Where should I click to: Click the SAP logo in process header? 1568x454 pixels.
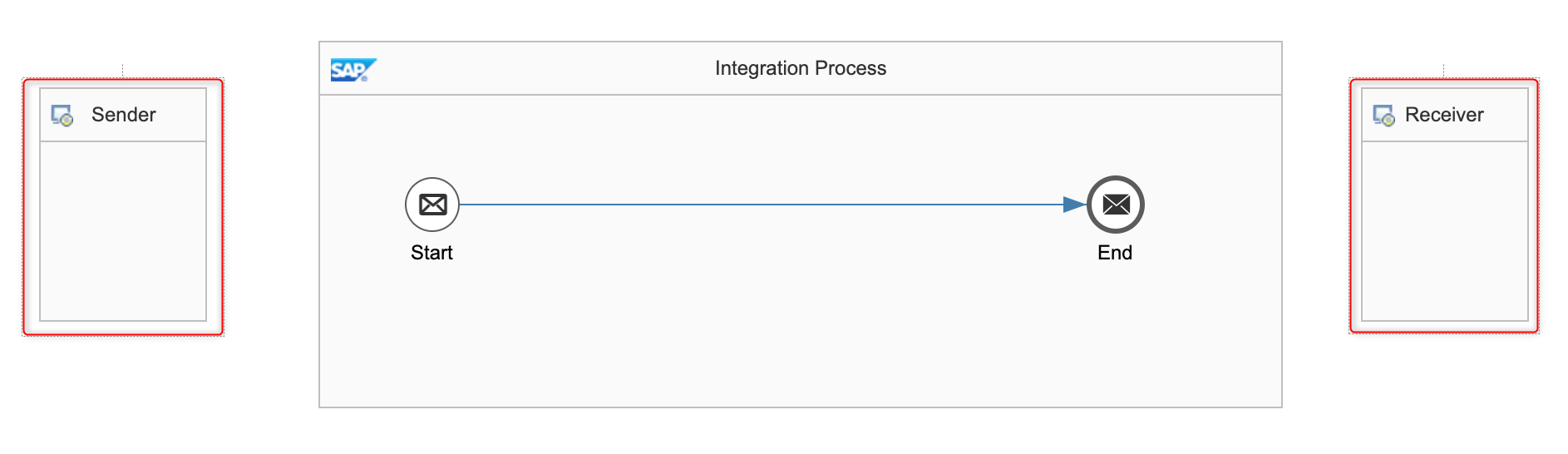point(353,70)
